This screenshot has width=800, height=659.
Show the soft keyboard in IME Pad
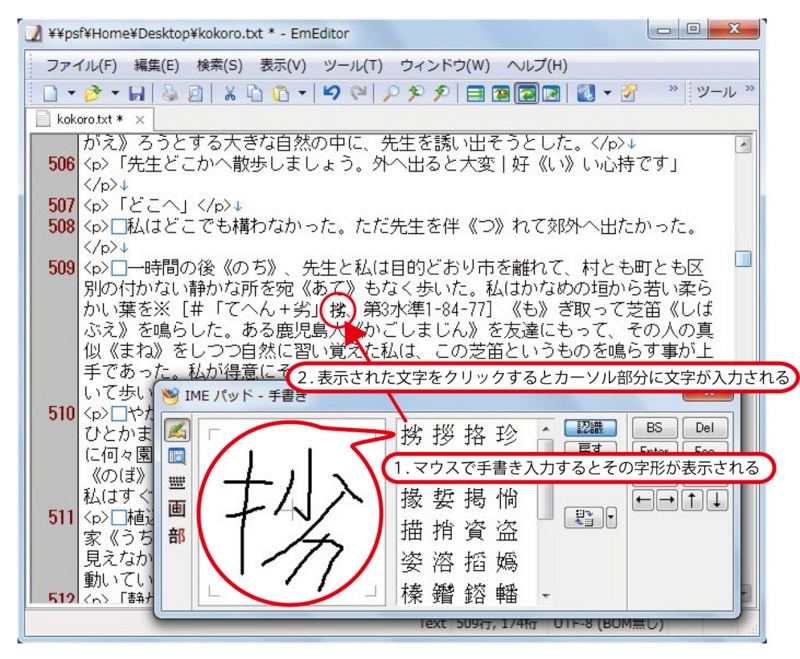coord(176,481)
